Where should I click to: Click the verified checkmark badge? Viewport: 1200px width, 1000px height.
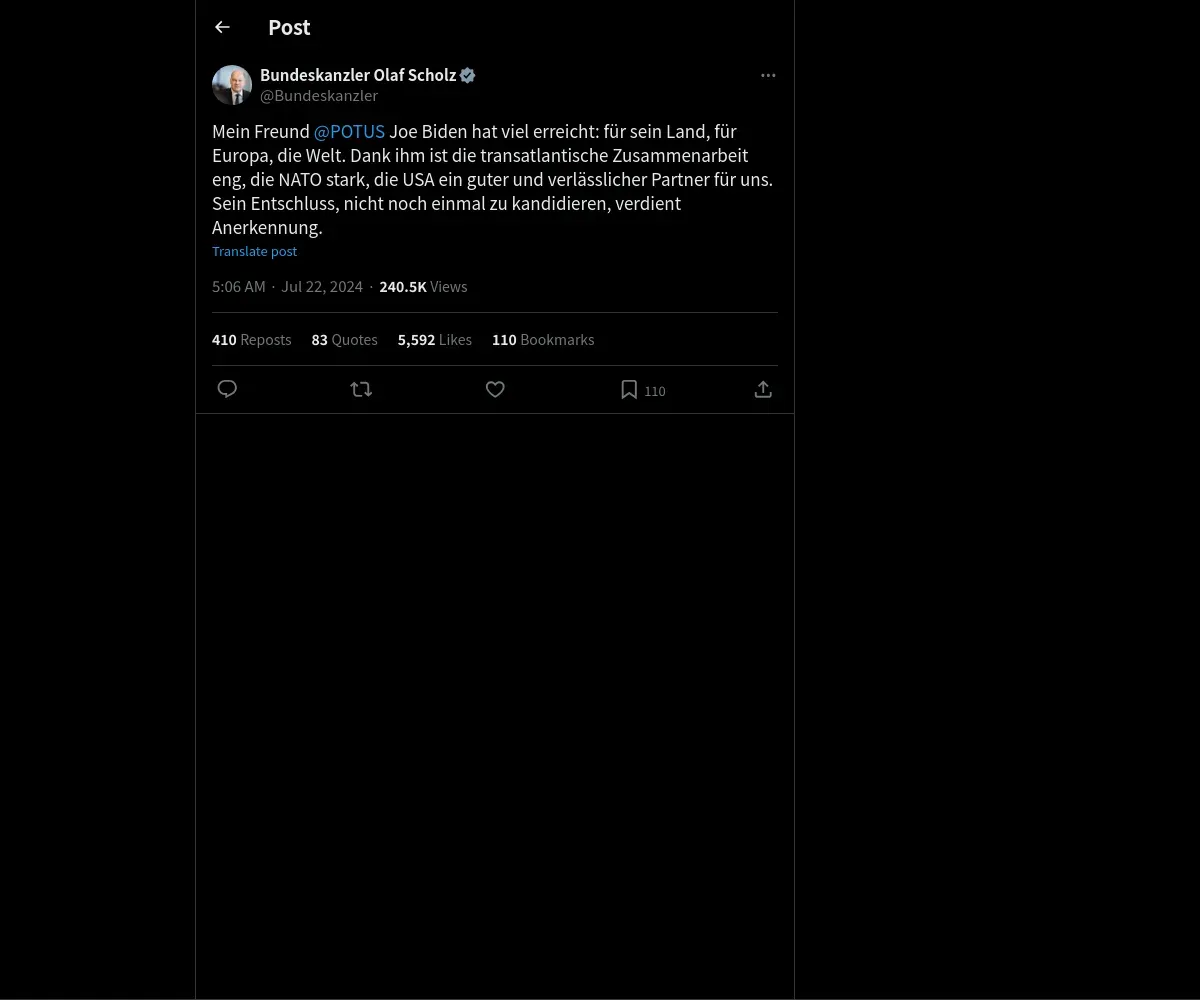[x=467, y=76]
